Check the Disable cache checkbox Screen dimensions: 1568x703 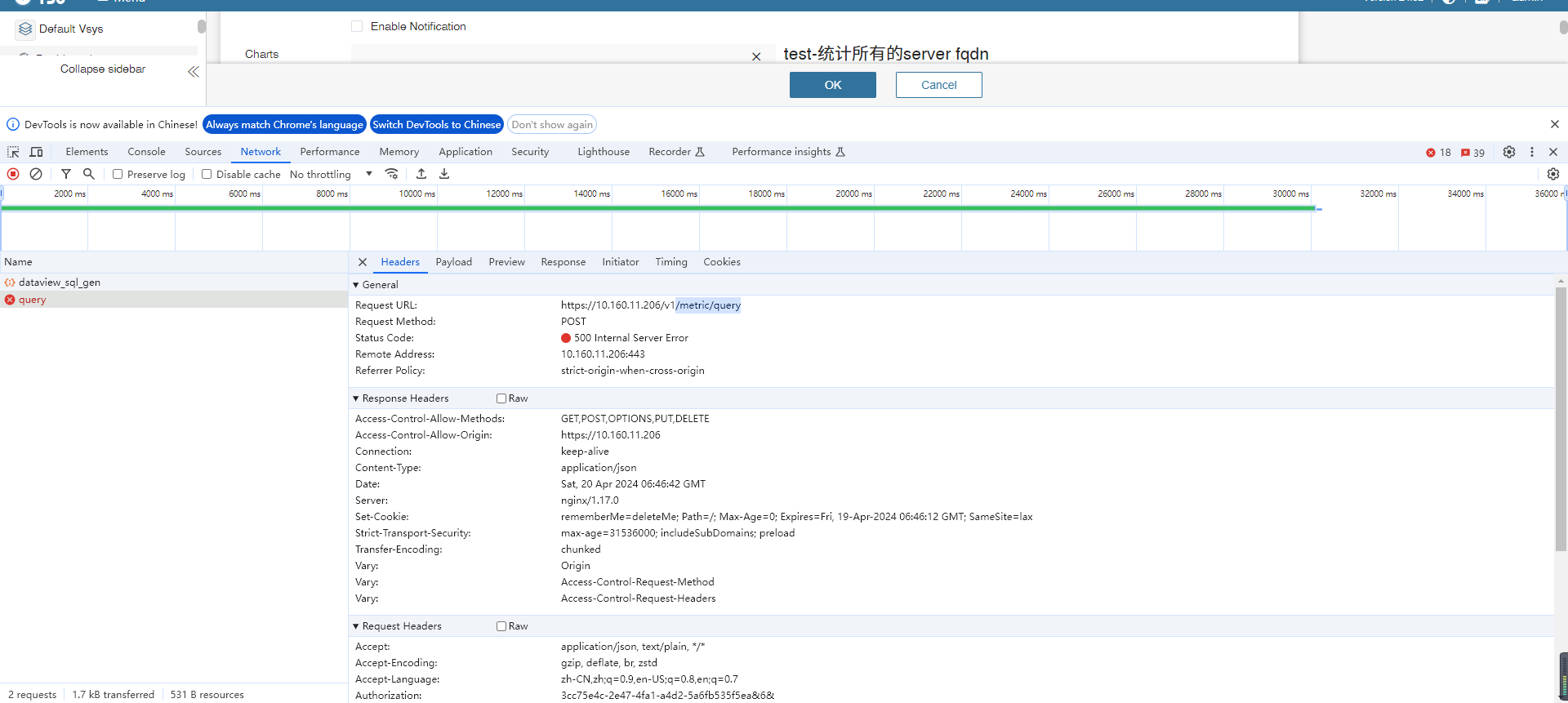(207, 174)
